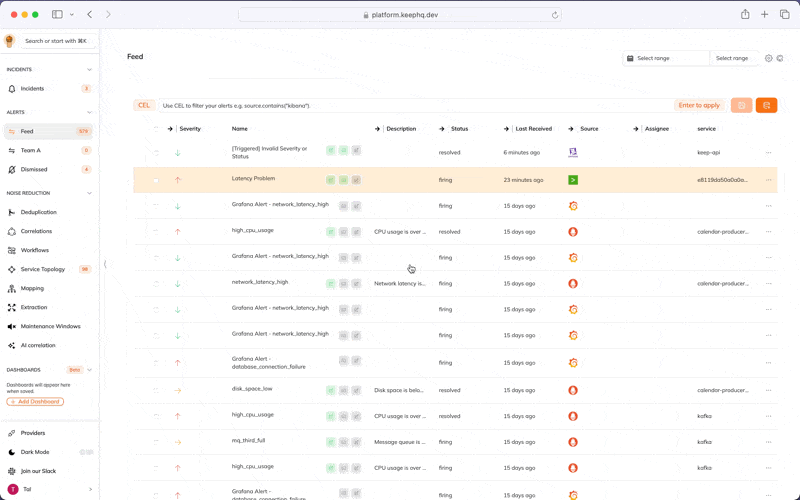Click the Grafana source icon in third row
Image resolution: width=800 pixels, height=500 pixels.
573,206
